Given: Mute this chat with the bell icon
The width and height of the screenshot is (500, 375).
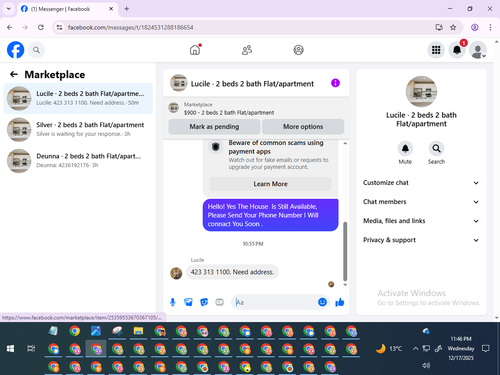Looking at the screenshot, I should (x=405, y=148).
